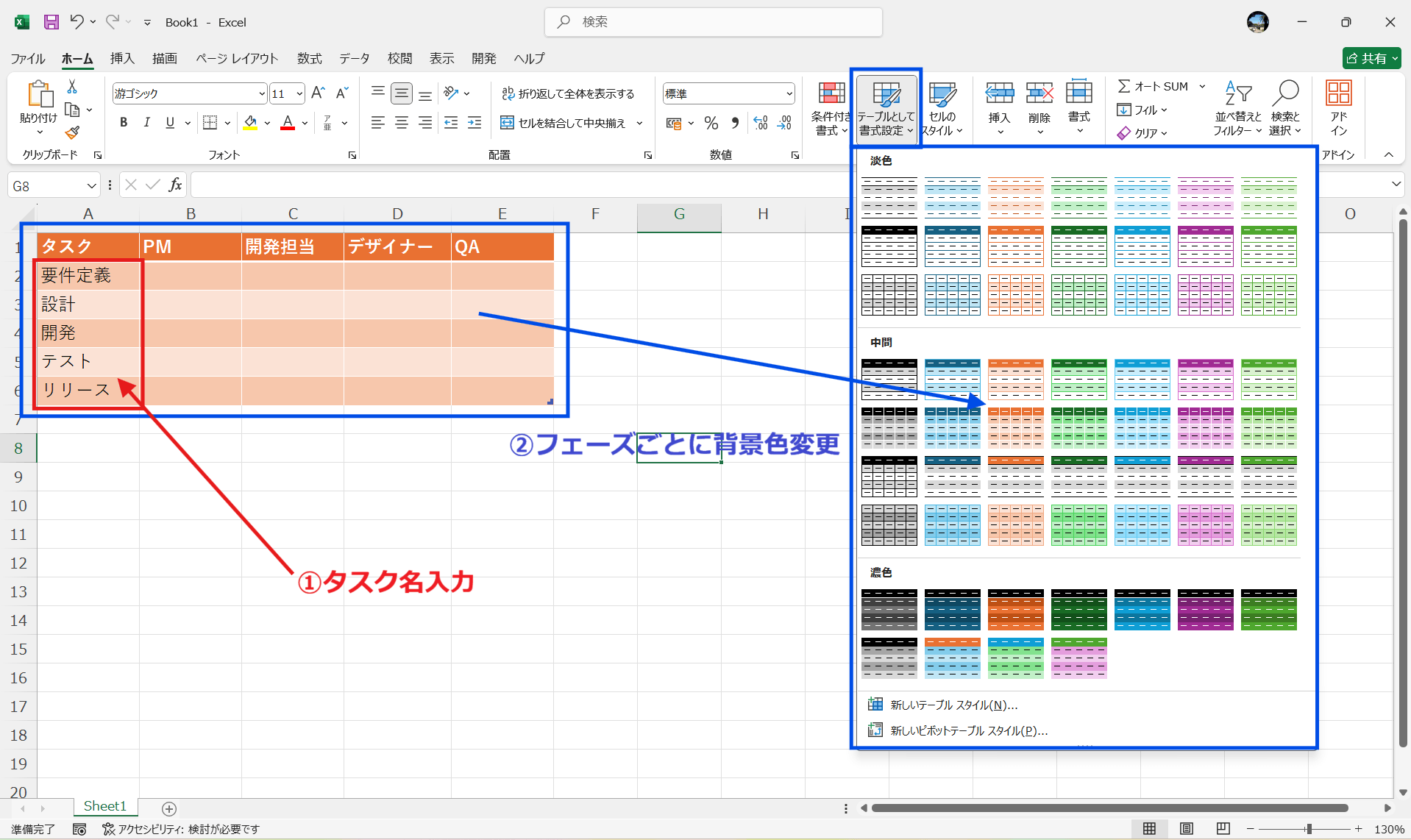Choose orange medium banded table style
1411x840 pixels.
(1015, 428)
